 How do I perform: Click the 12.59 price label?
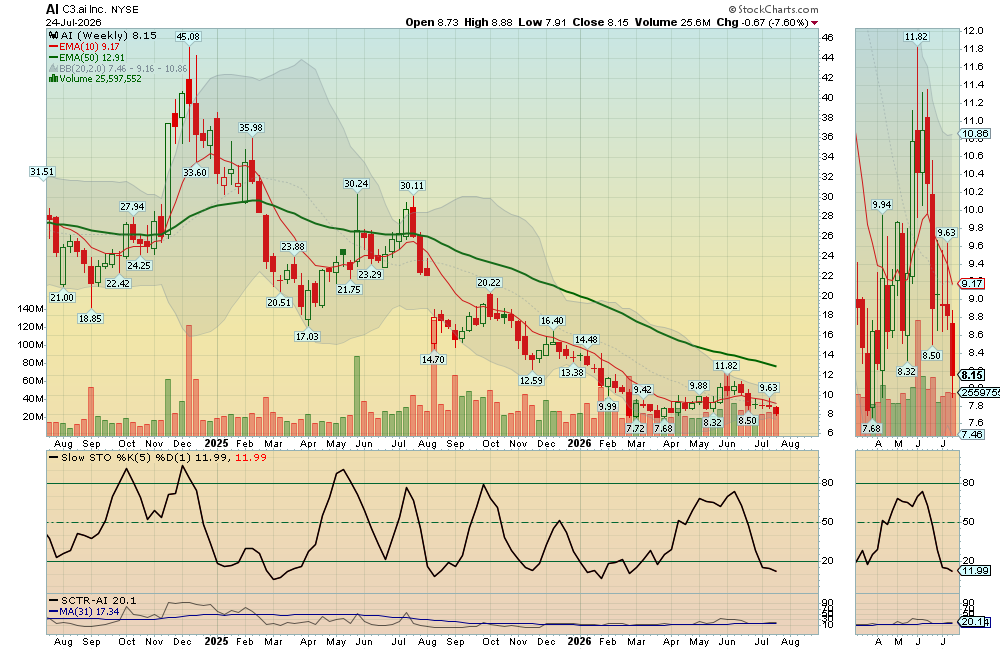click(x=531, y=381)
